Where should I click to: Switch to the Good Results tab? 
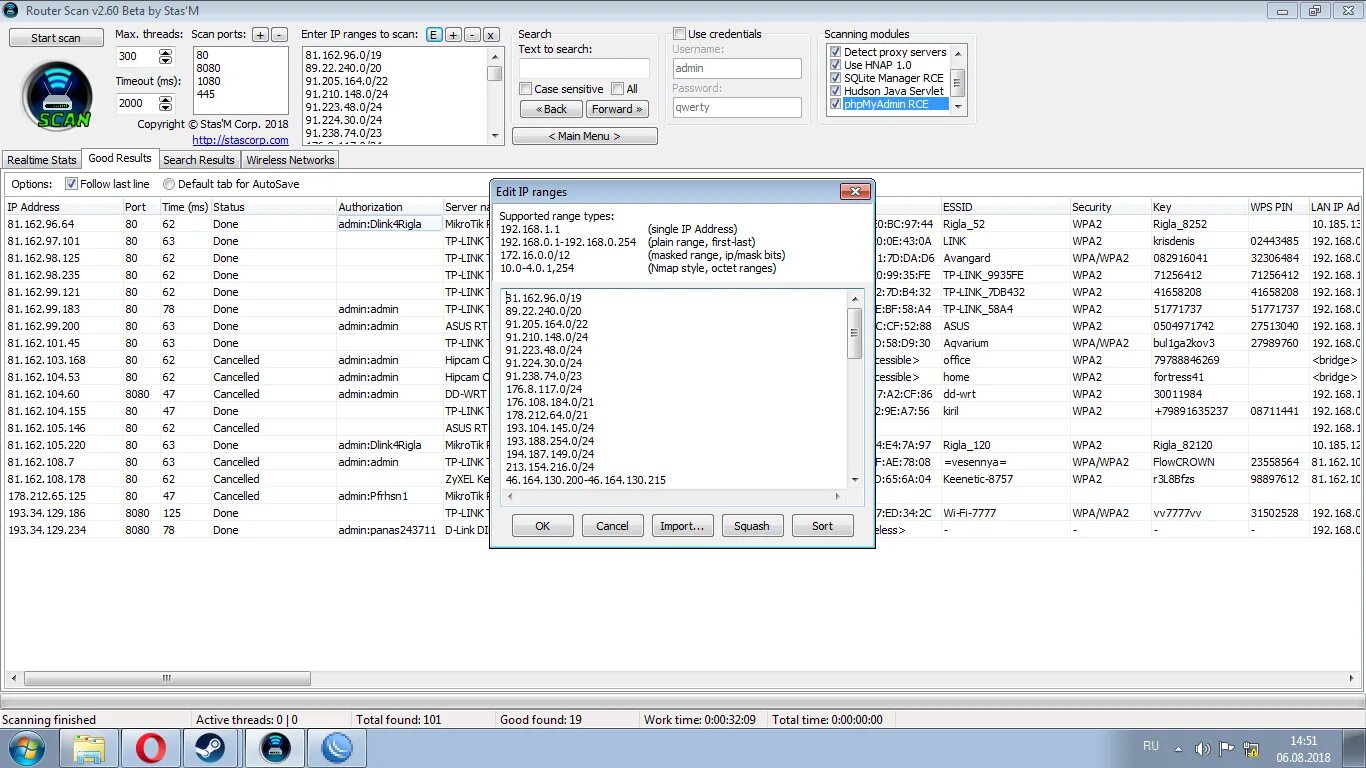[120, 158]
